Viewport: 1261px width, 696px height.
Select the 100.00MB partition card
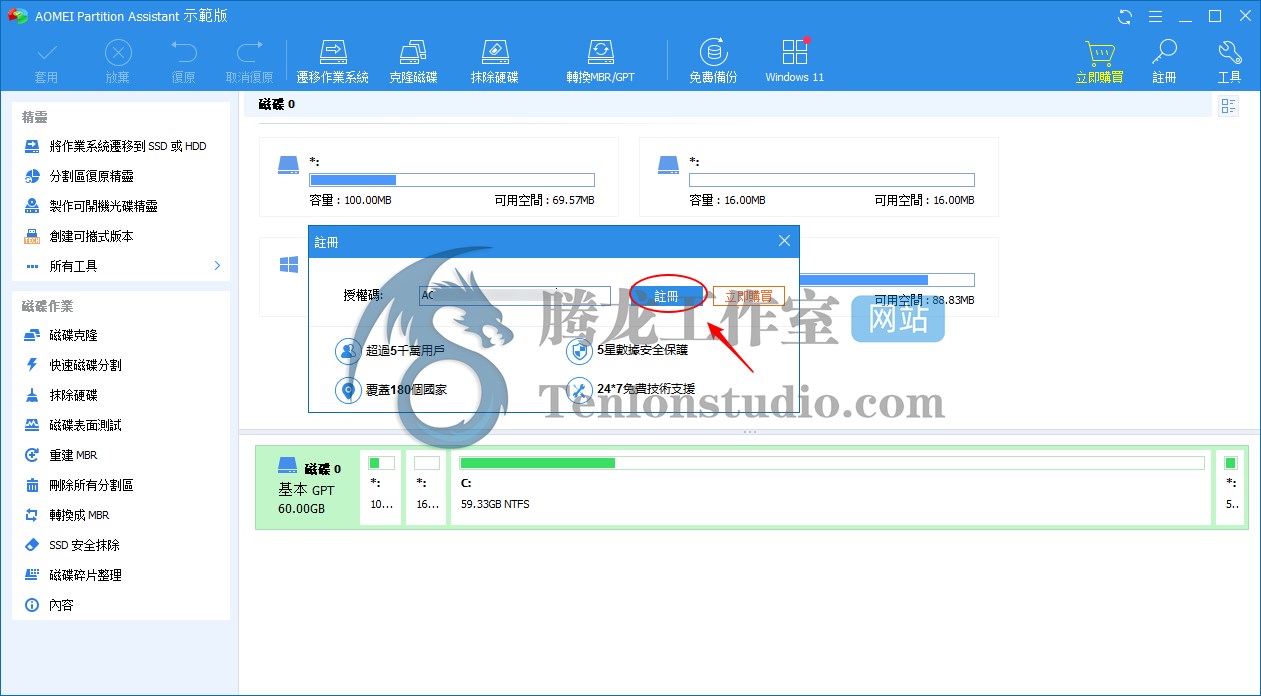(438, 177)
